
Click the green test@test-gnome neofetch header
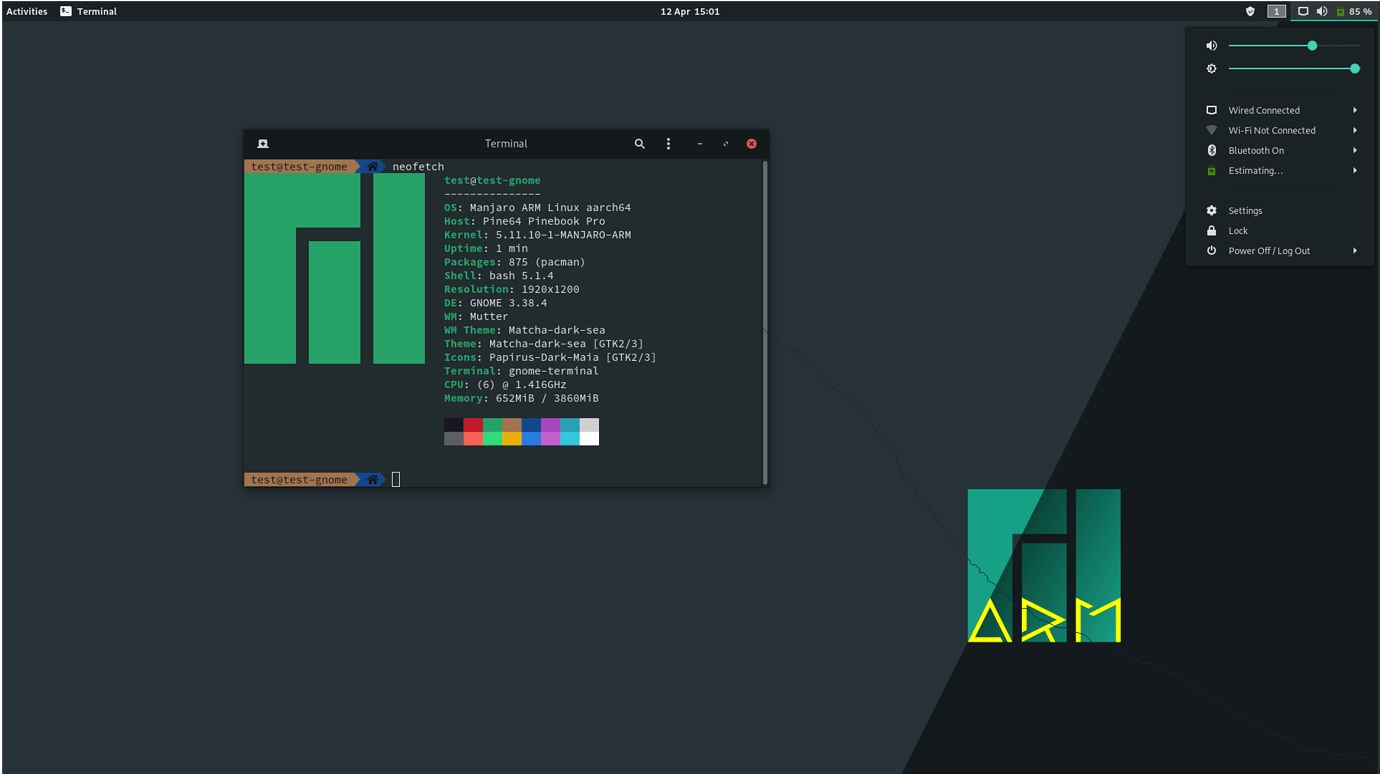tap(492, 181)
